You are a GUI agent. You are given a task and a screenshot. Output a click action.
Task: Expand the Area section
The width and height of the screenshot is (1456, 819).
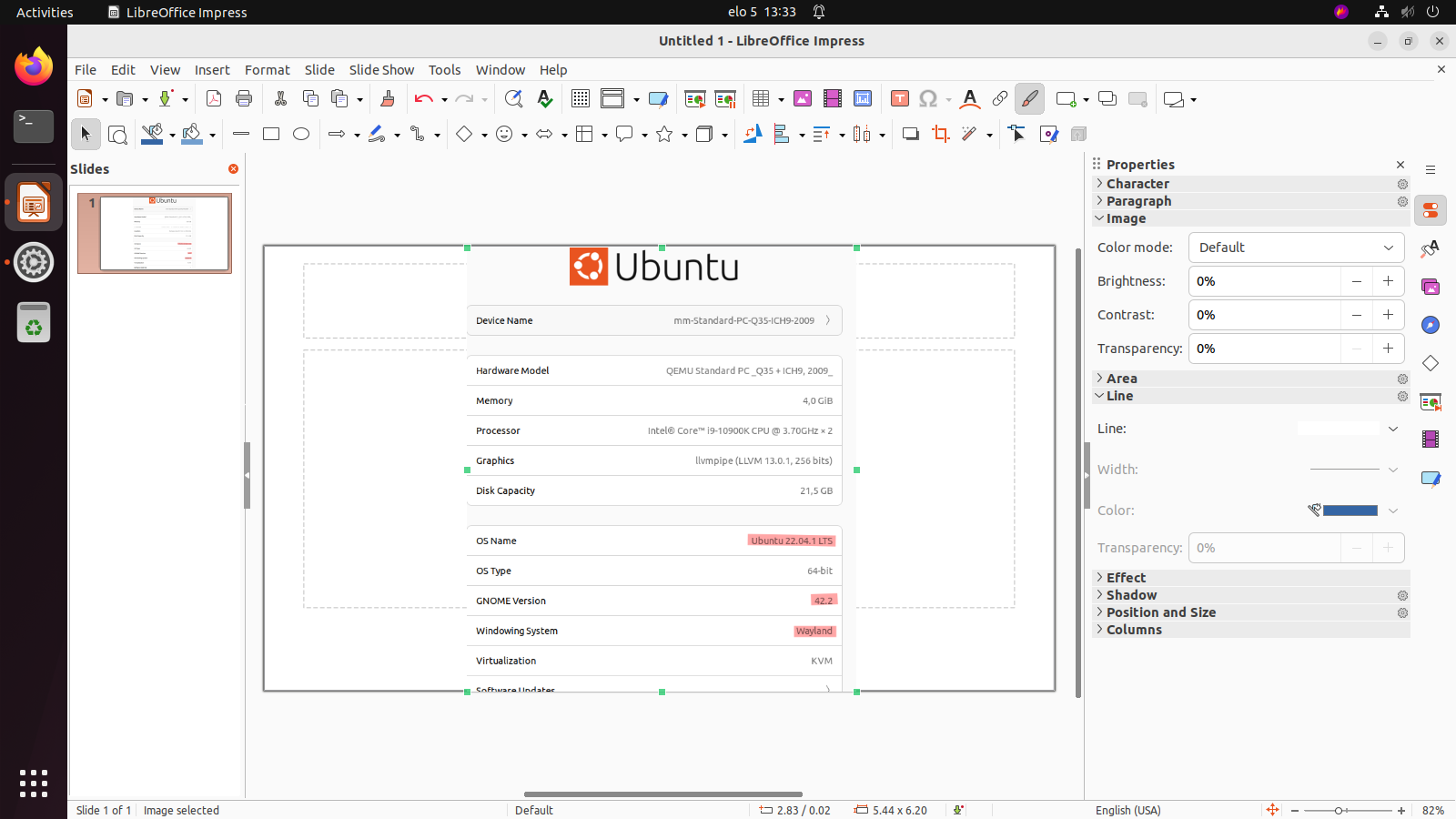pyautogui.click(x=1121, y=379)
